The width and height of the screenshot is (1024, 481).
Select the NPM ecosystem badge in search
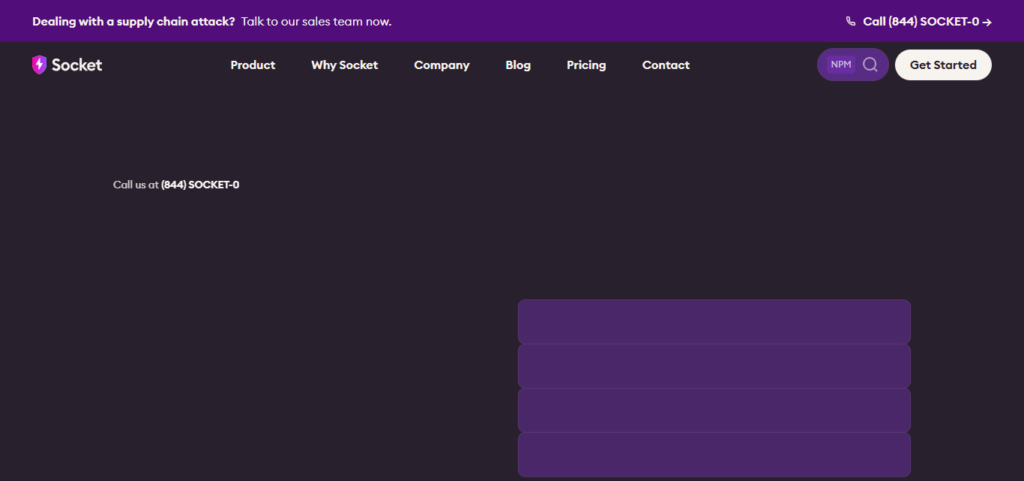point(841,65)
